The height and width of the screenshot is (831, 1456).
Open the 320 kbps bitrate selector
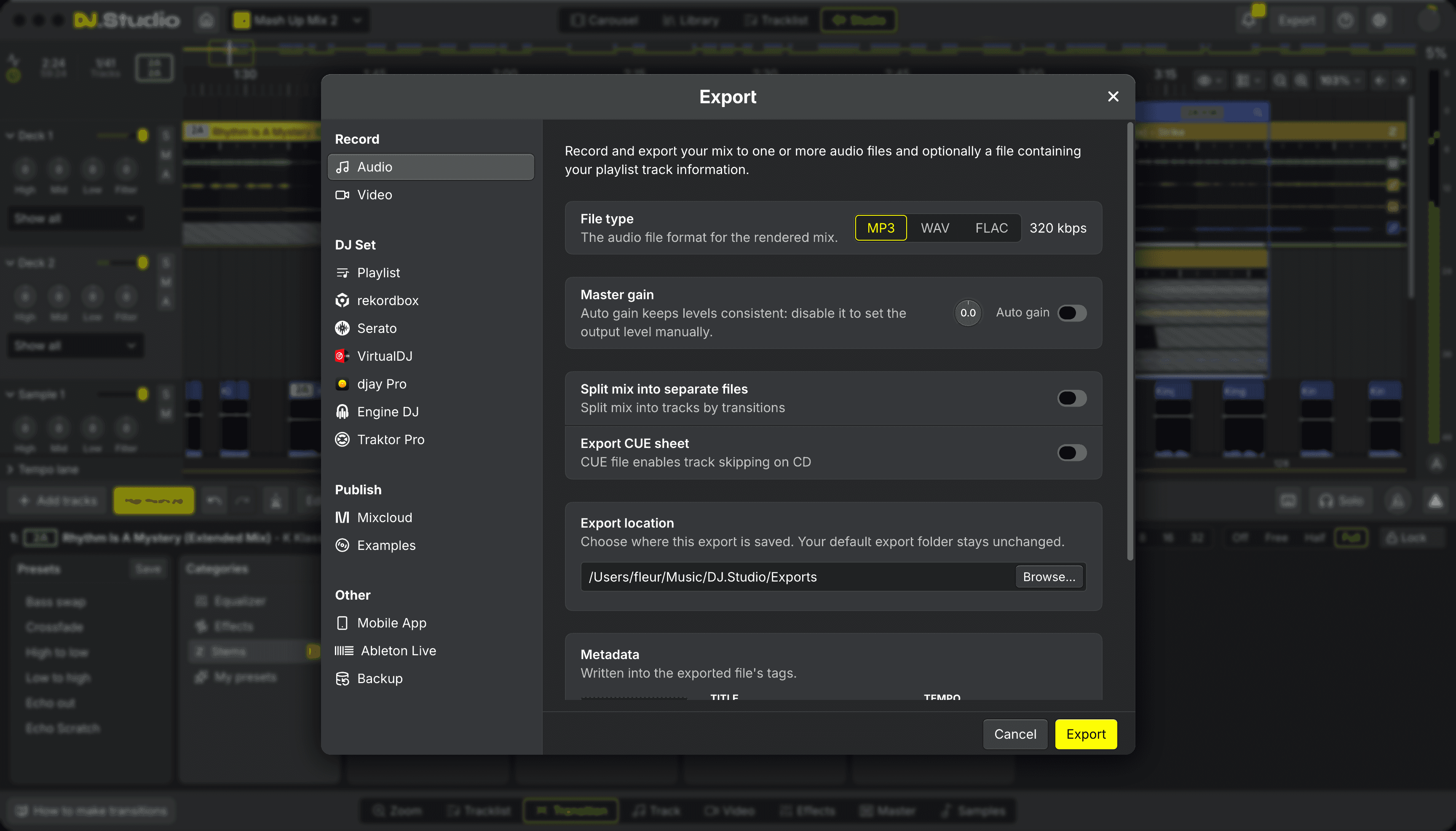[x=1058, y=228]
